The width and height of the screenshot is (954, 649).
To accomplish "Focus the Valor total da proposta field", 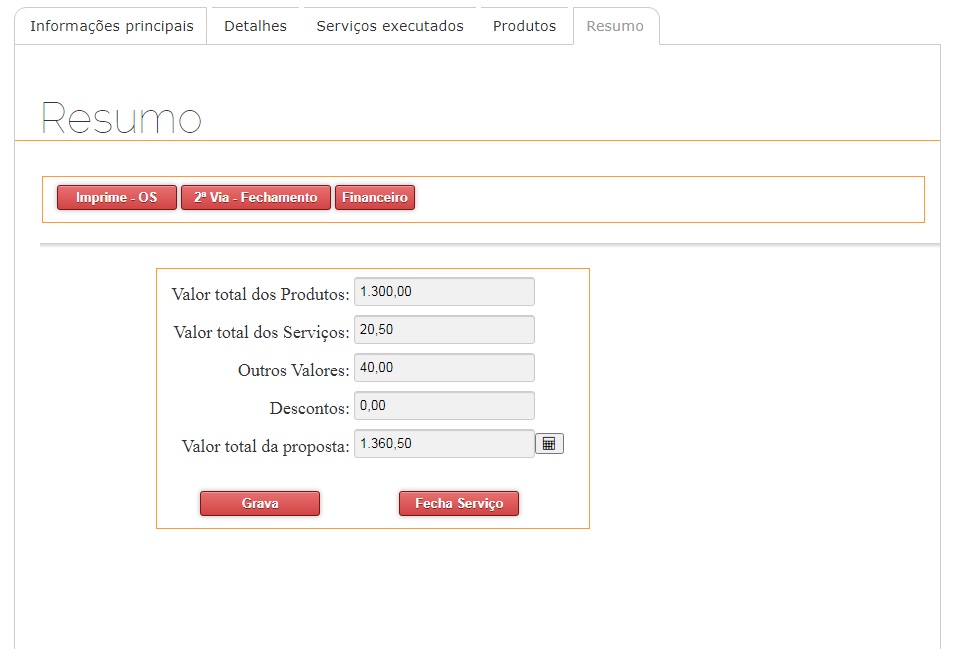I will tap(444, 443).
